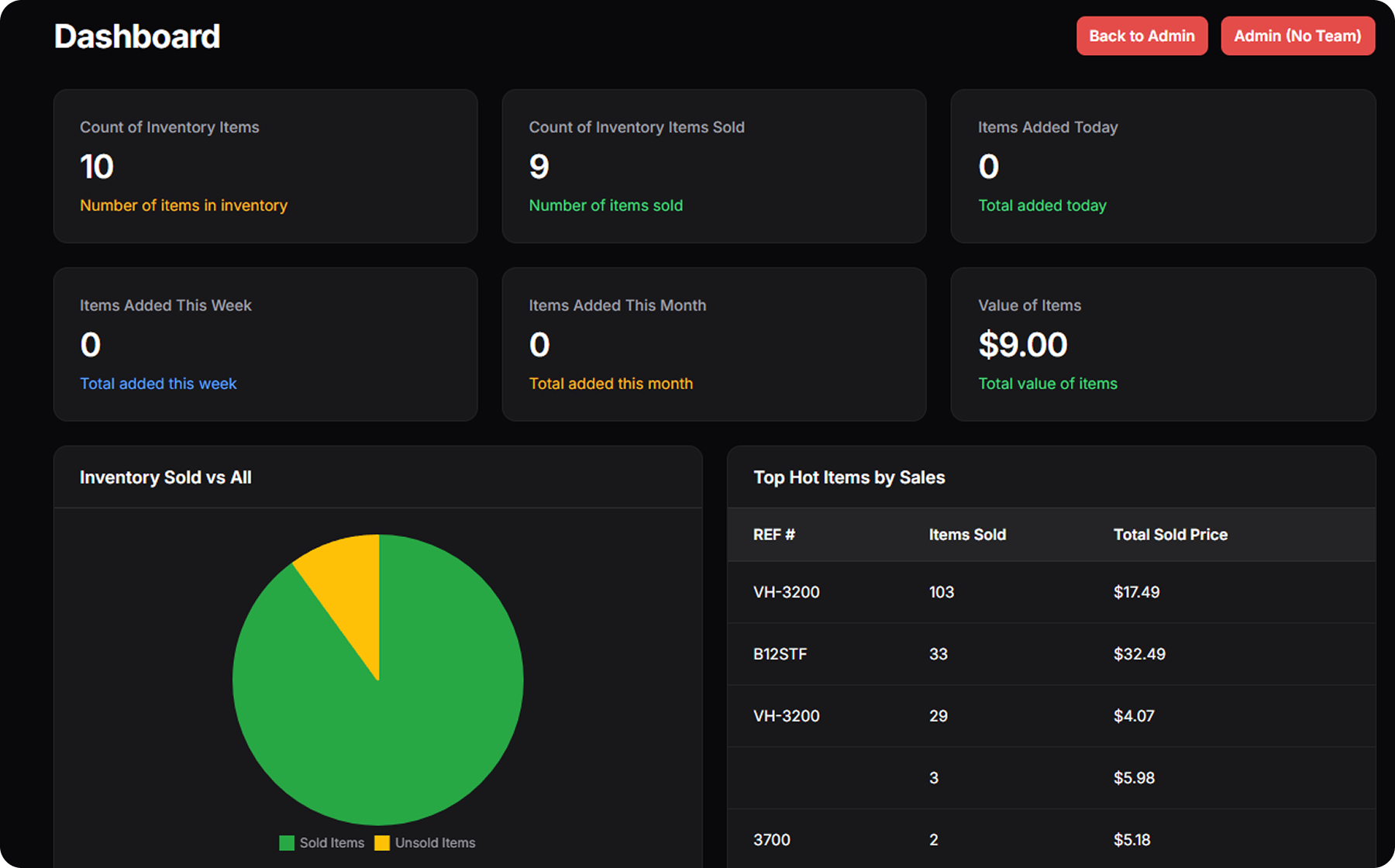
Task: Sort by the REF # column header
Action: pos(773,535)
